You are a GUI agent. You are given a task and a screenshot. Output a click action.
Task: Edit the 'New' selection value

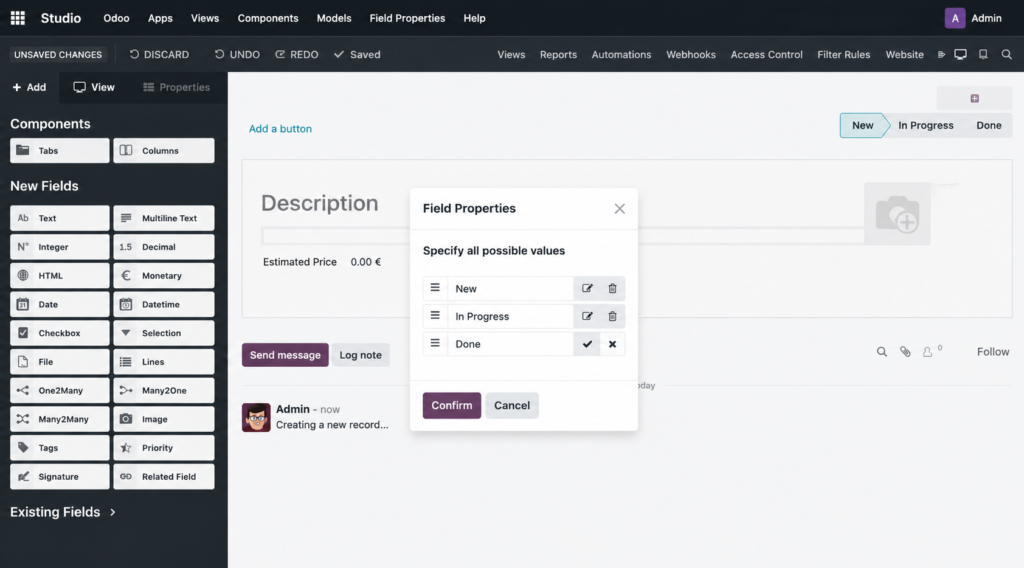pyautogui.click(x=587, y=289)
